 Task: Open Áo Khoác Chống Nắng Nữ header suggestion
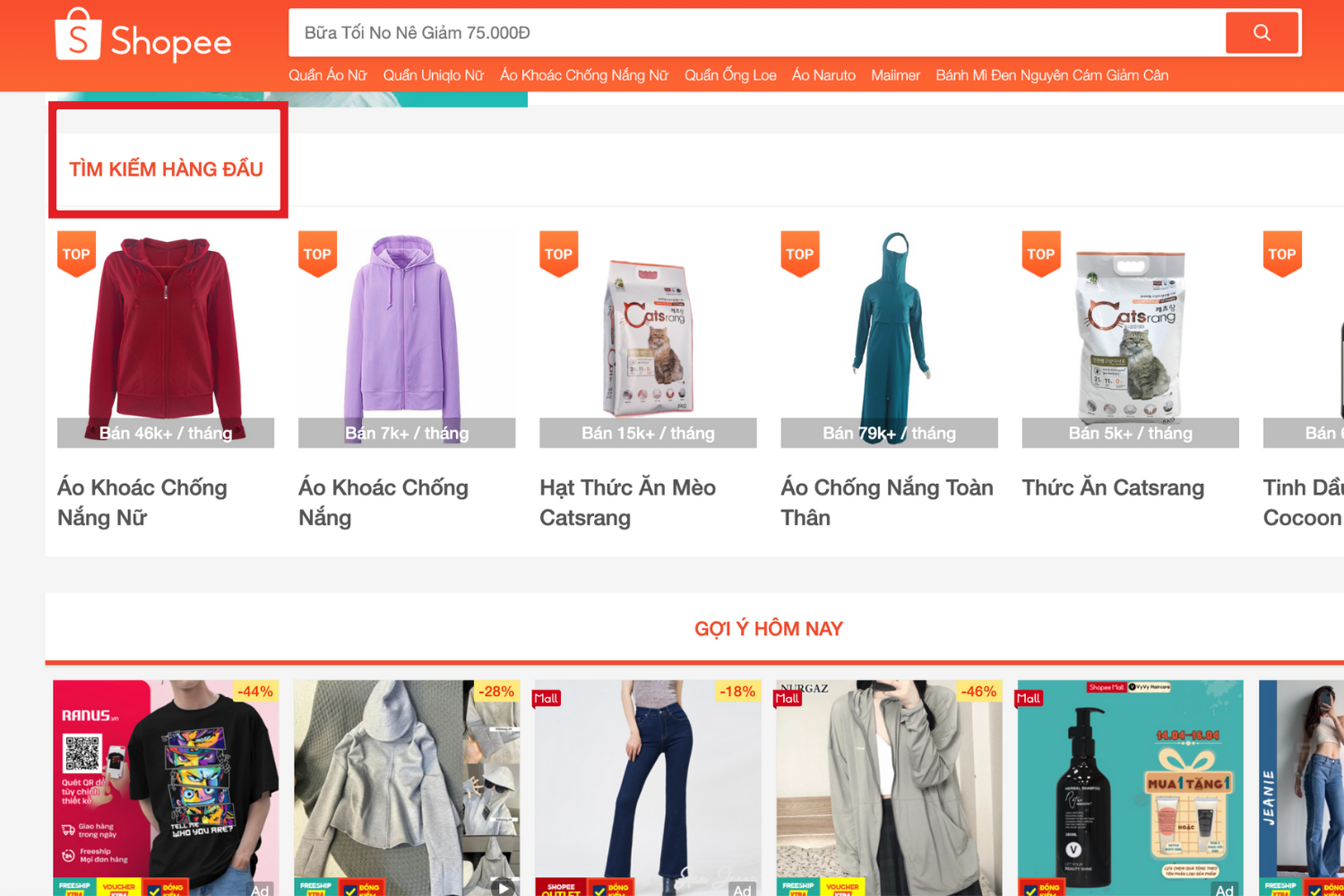[584, 75]
